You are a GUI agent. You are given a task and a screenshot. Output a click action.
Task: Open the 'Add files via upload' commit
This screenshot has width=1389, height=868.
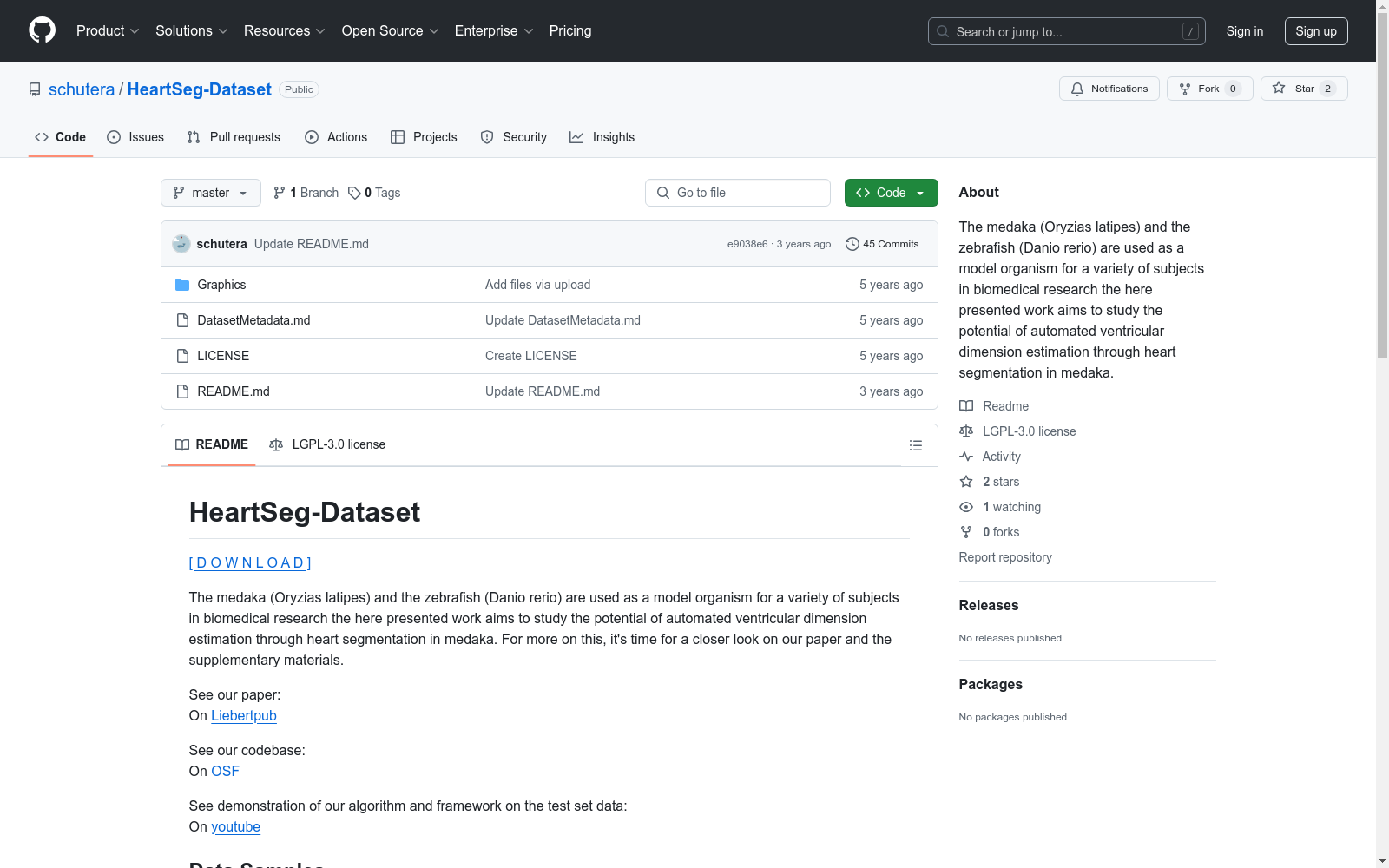click(x=538, y=285)
